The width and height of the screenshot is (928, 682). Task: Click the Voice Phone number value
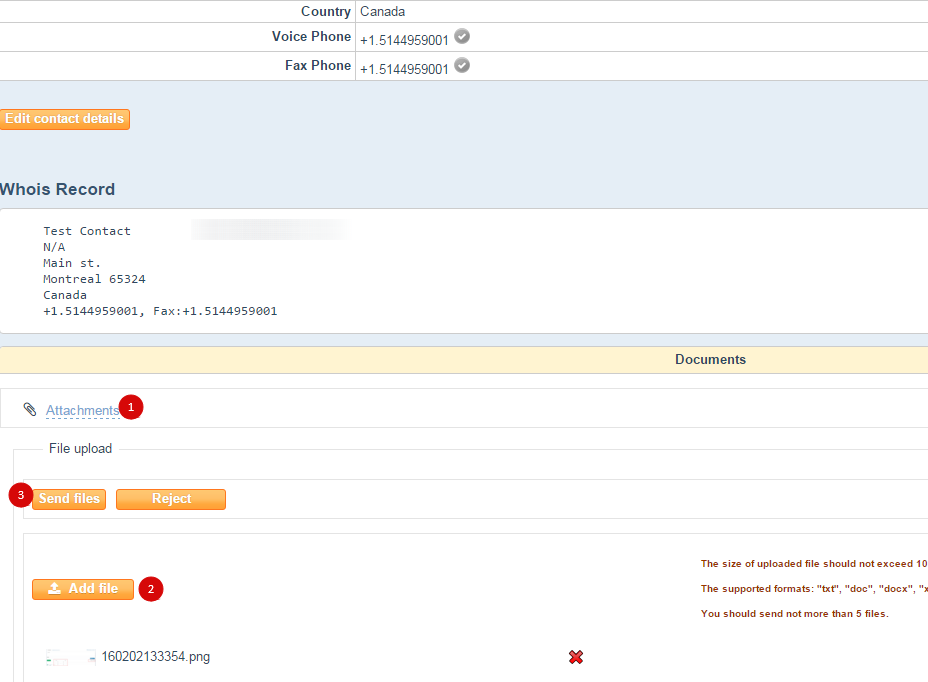[404, 40]
